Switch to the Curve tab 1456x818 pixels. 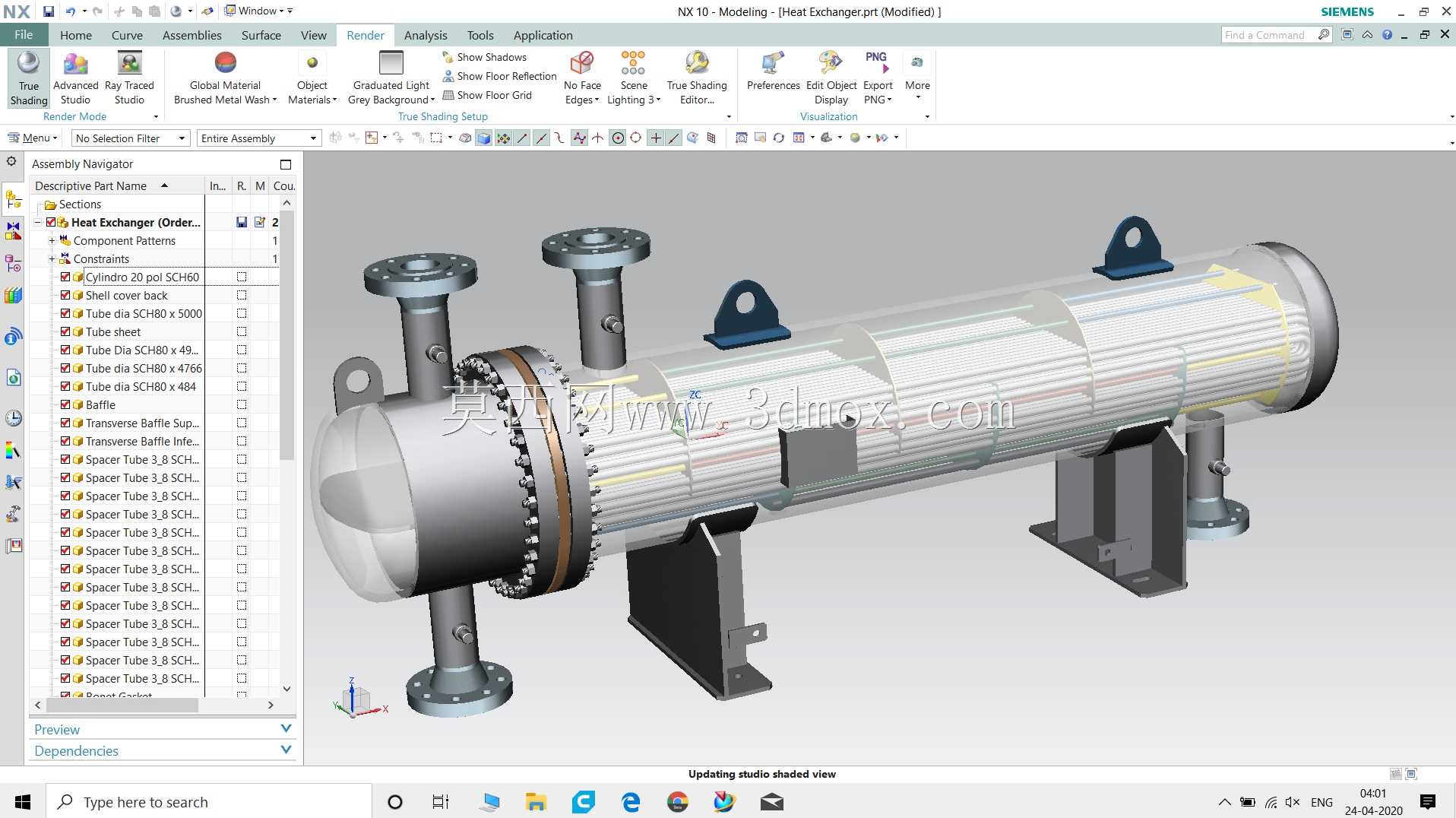(x=127, y=35)
